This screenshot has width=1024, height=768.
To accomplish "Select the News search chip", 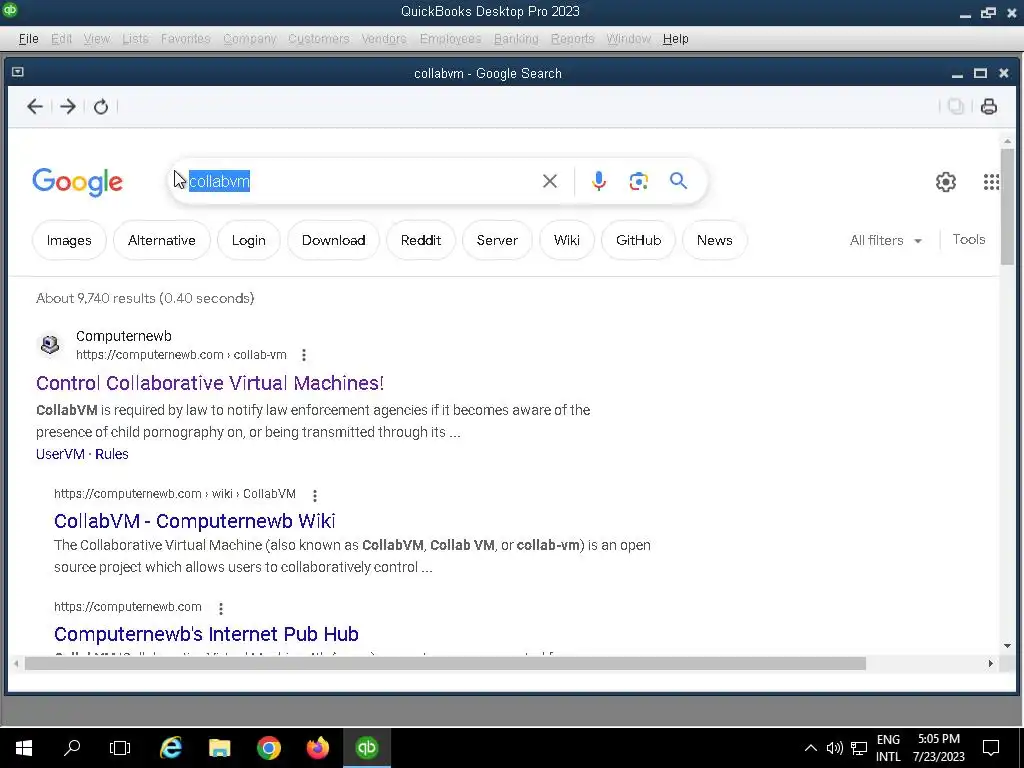I will point(714,240).
